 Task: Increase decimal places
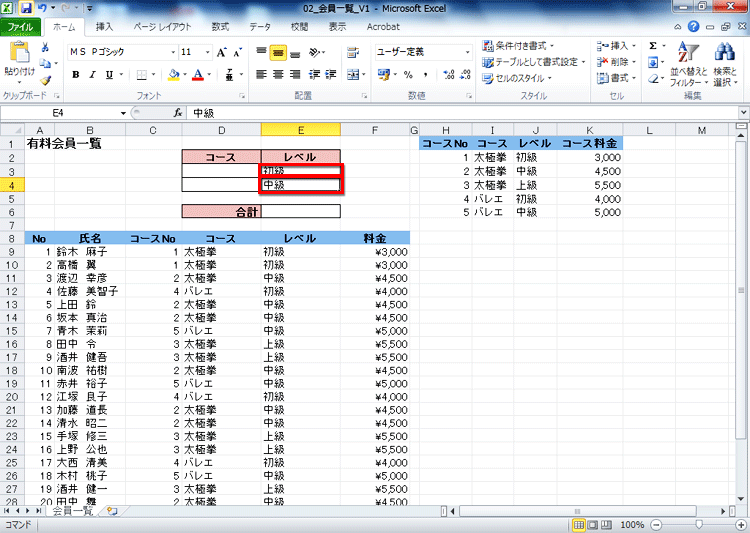tap(449, 75)
